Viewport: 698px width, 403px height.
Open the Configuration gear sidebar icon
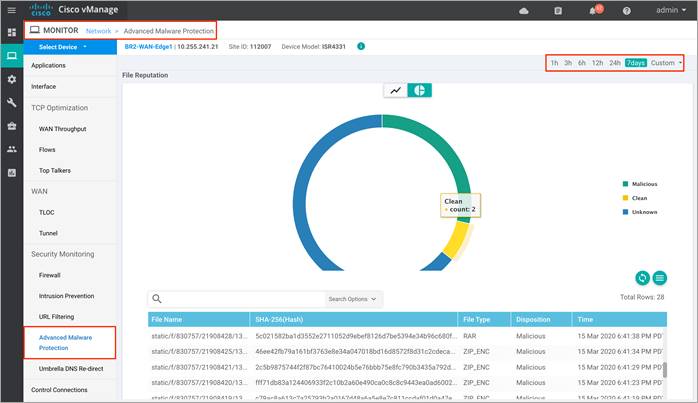(12, 79)
